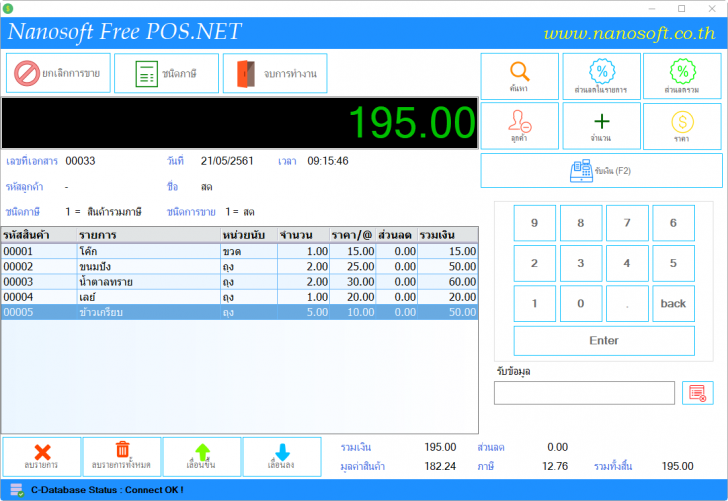Tap keypad number 4

627,263
